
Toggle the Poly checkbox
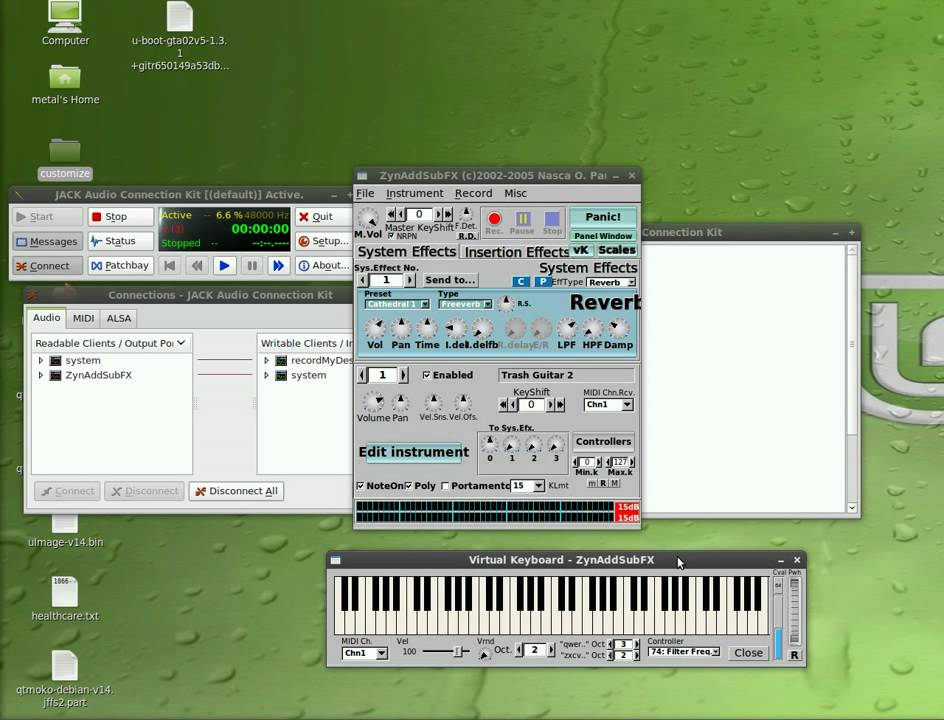click(409, 486)
